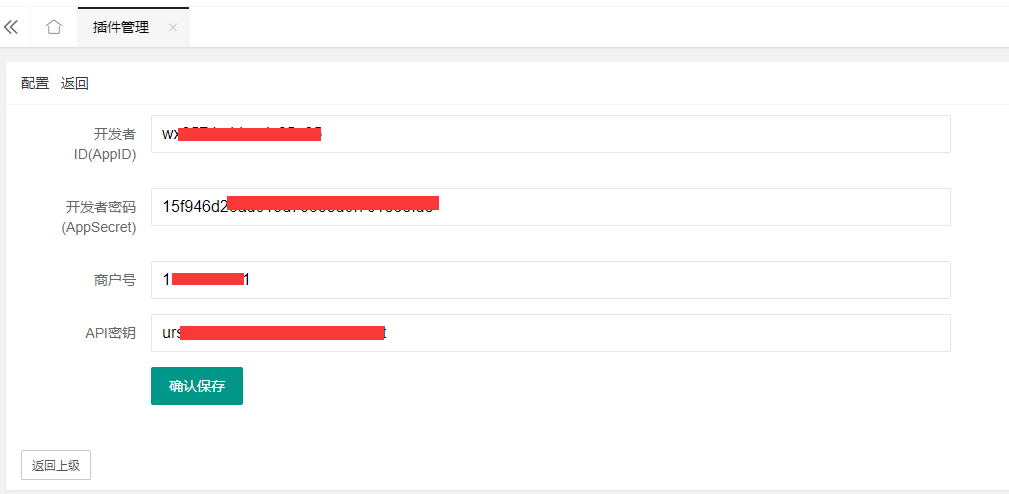The width and height of the screenshot is (1009, 494).
Task: Focus the API密钥 input field
Action: click(x=551, y=333)
